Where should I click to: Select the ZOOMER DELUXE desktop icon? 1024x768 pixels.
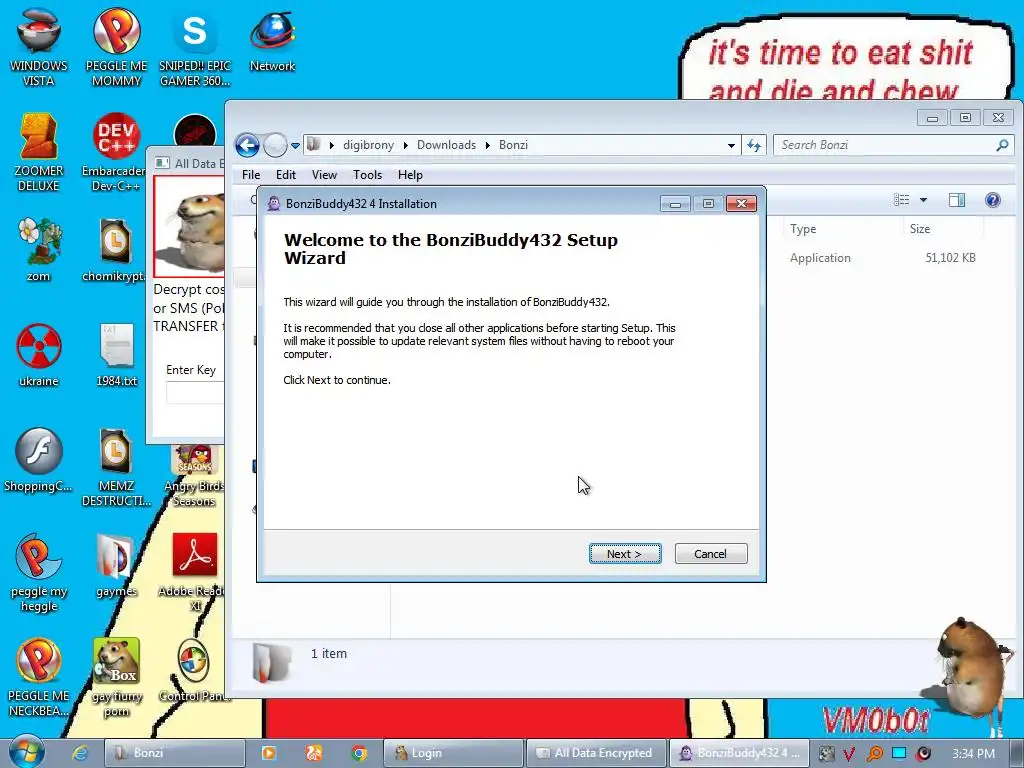pyautogui.click(x=39, y=152)
